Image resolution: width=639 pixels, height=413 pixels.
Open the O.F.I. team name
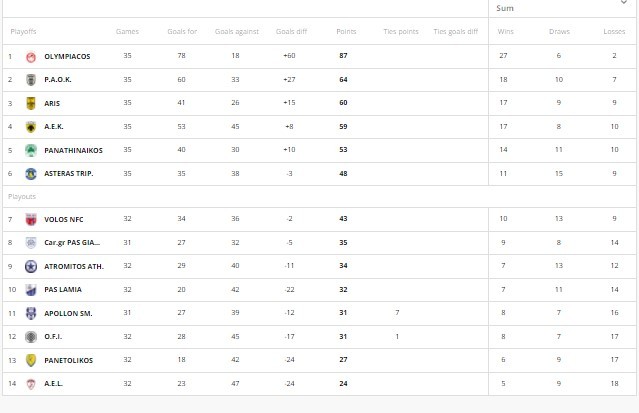point(53,337)
